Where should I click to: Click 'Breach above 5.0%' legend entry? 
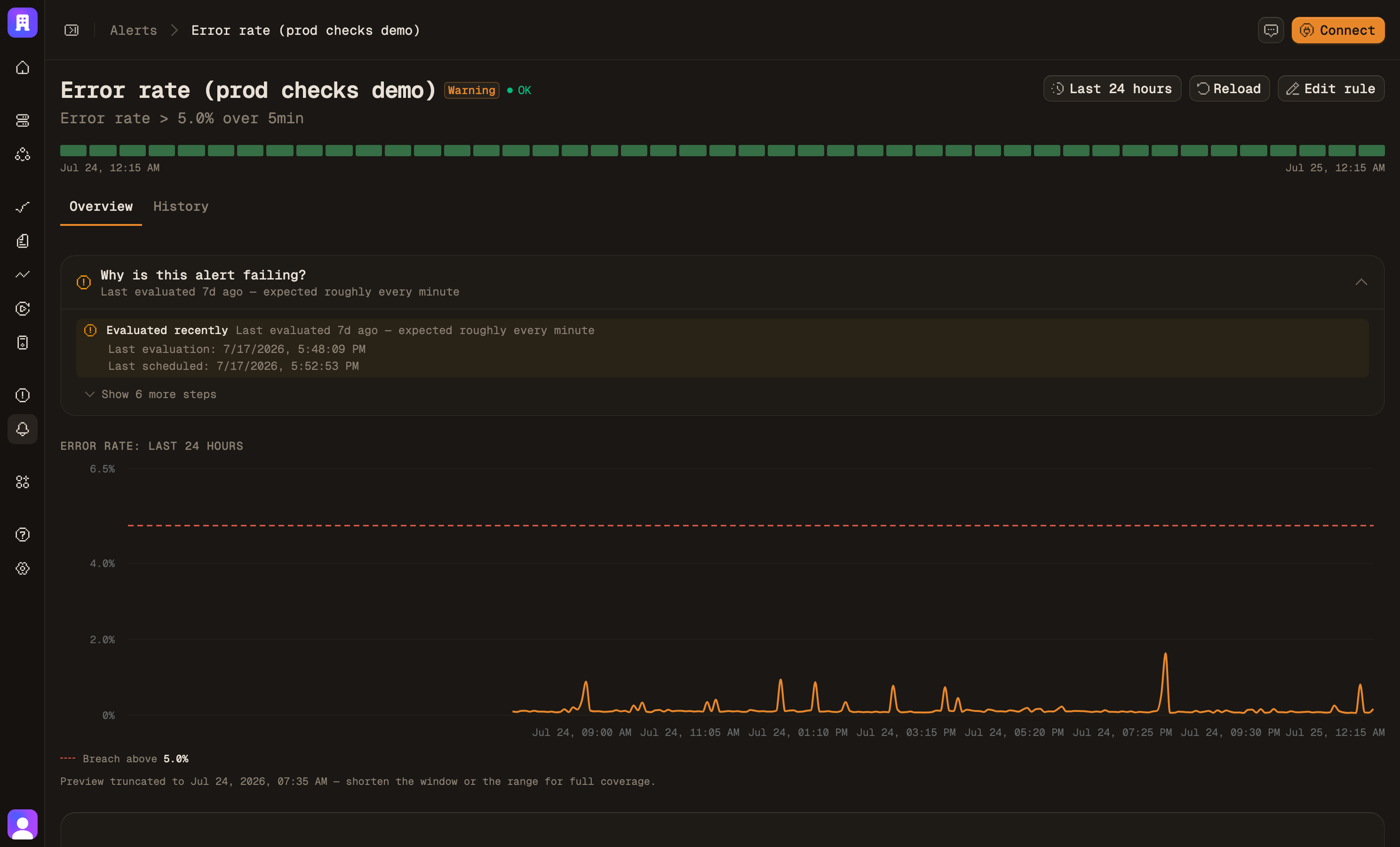click(x=125, y=759)
